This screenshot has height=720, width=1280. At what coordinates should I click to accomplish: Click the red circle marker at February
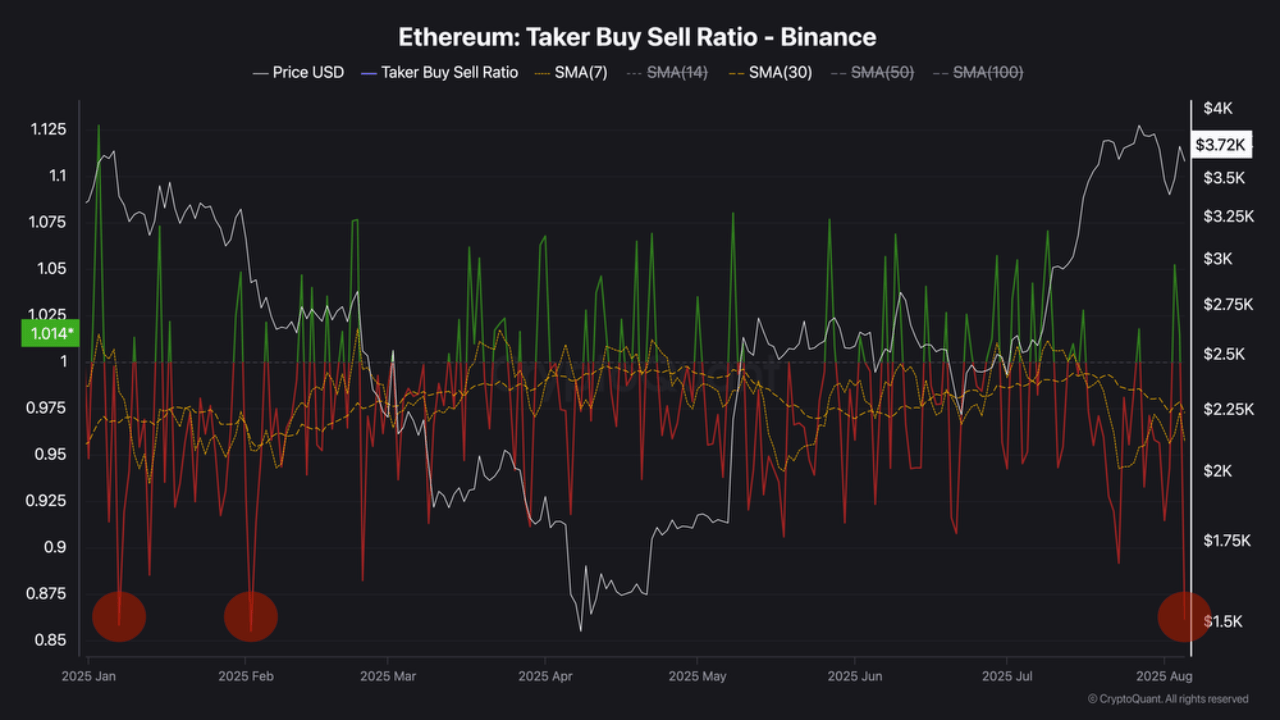250,617
